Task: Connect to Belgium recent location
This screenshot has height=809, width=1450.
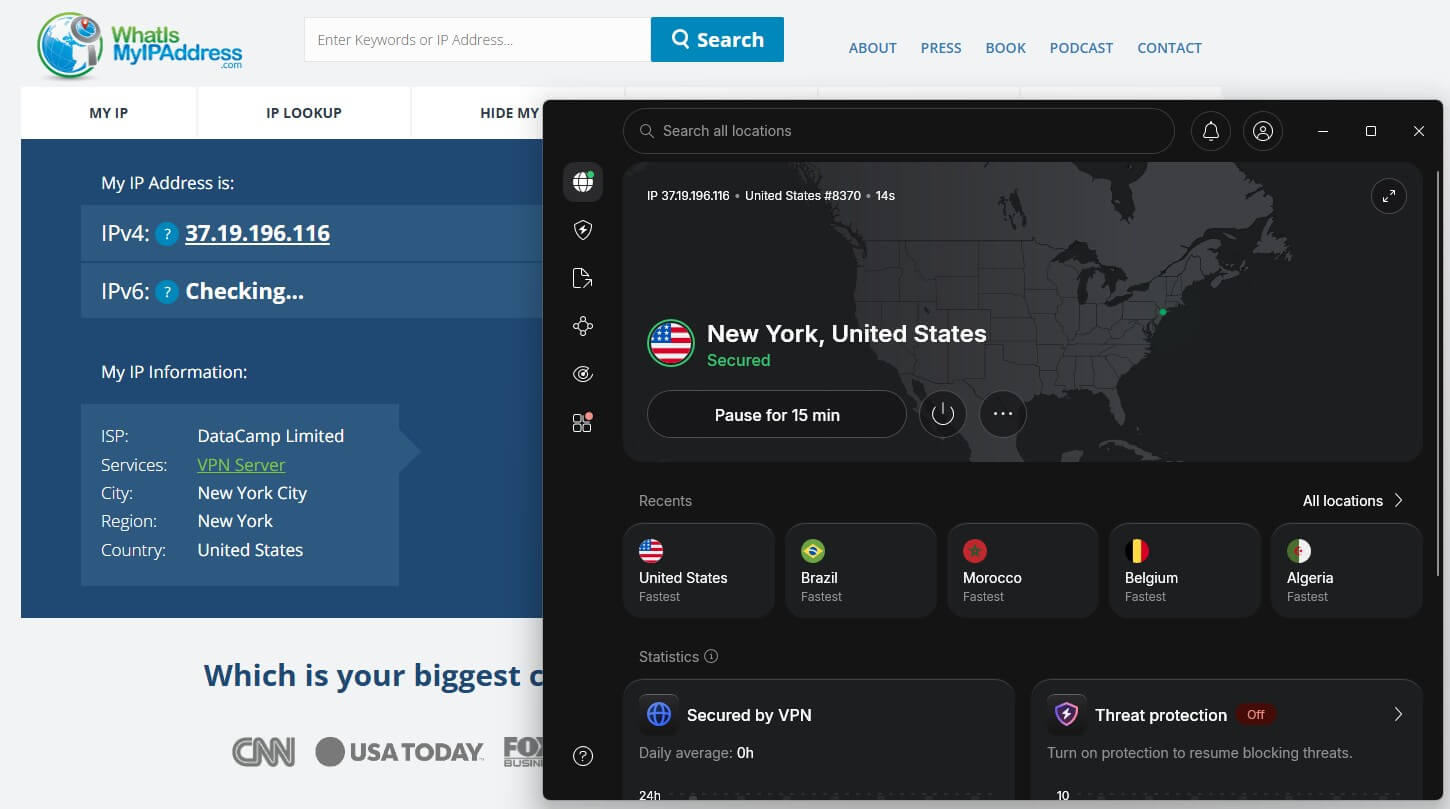Action: point(1185,570)
